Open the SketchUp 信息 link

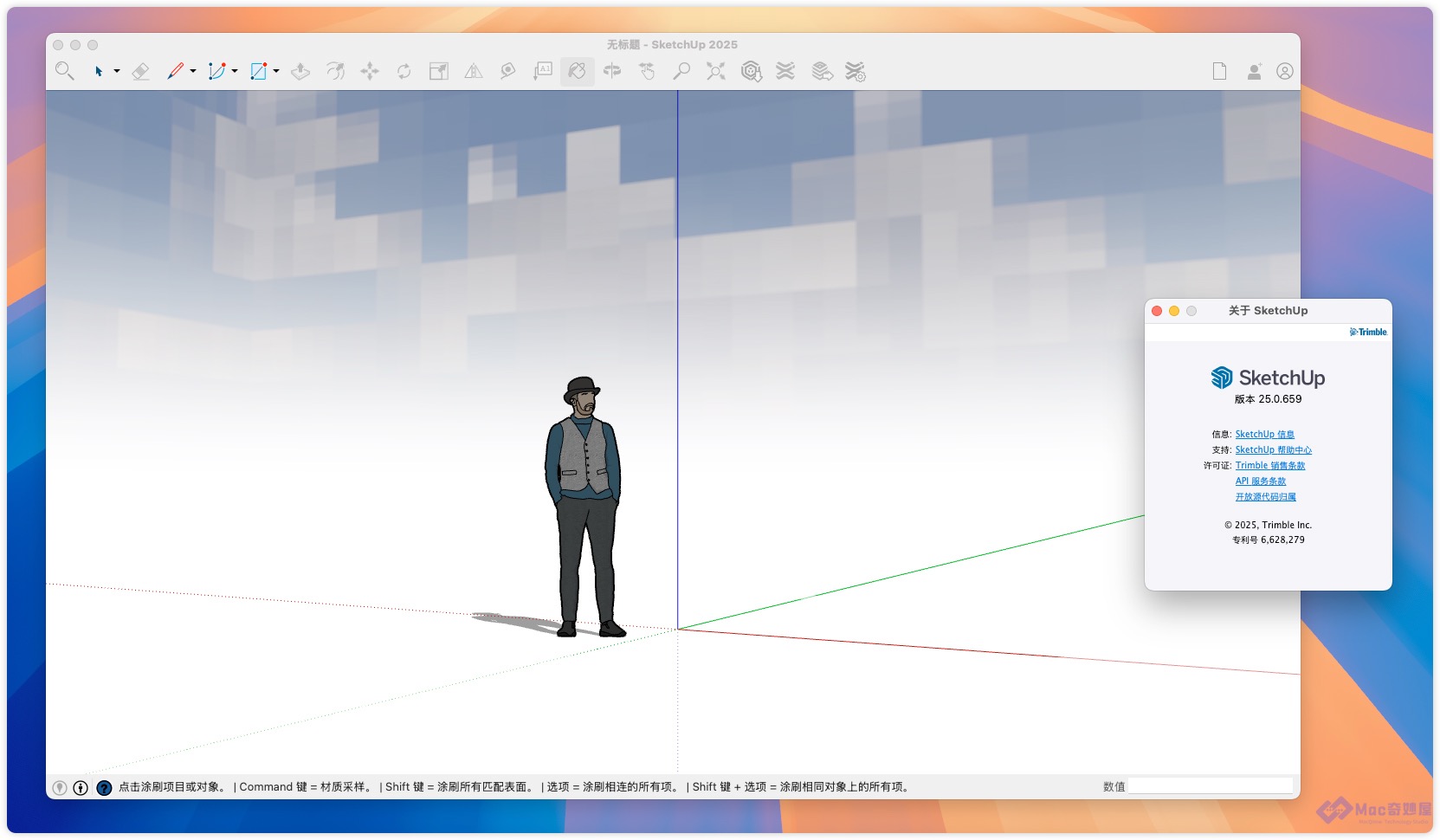click(x=1264, y=435)
